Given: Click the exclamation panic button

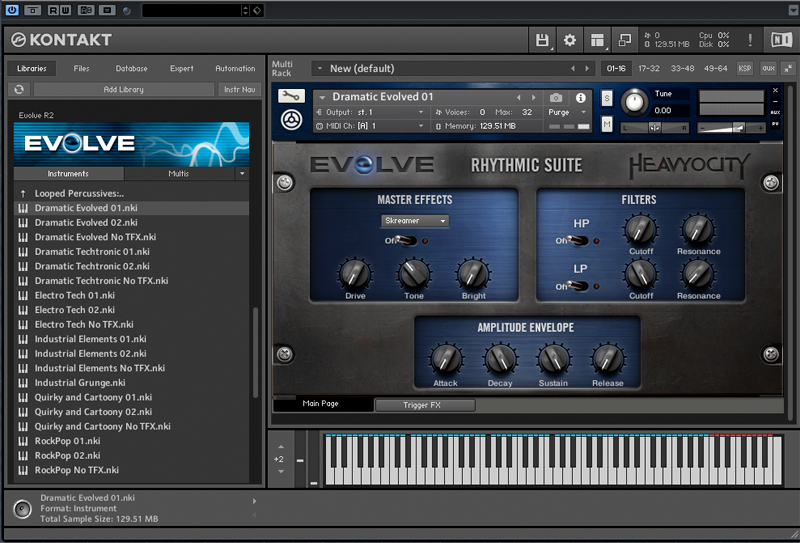Looking at the screenshot, I should pos(750,40).
